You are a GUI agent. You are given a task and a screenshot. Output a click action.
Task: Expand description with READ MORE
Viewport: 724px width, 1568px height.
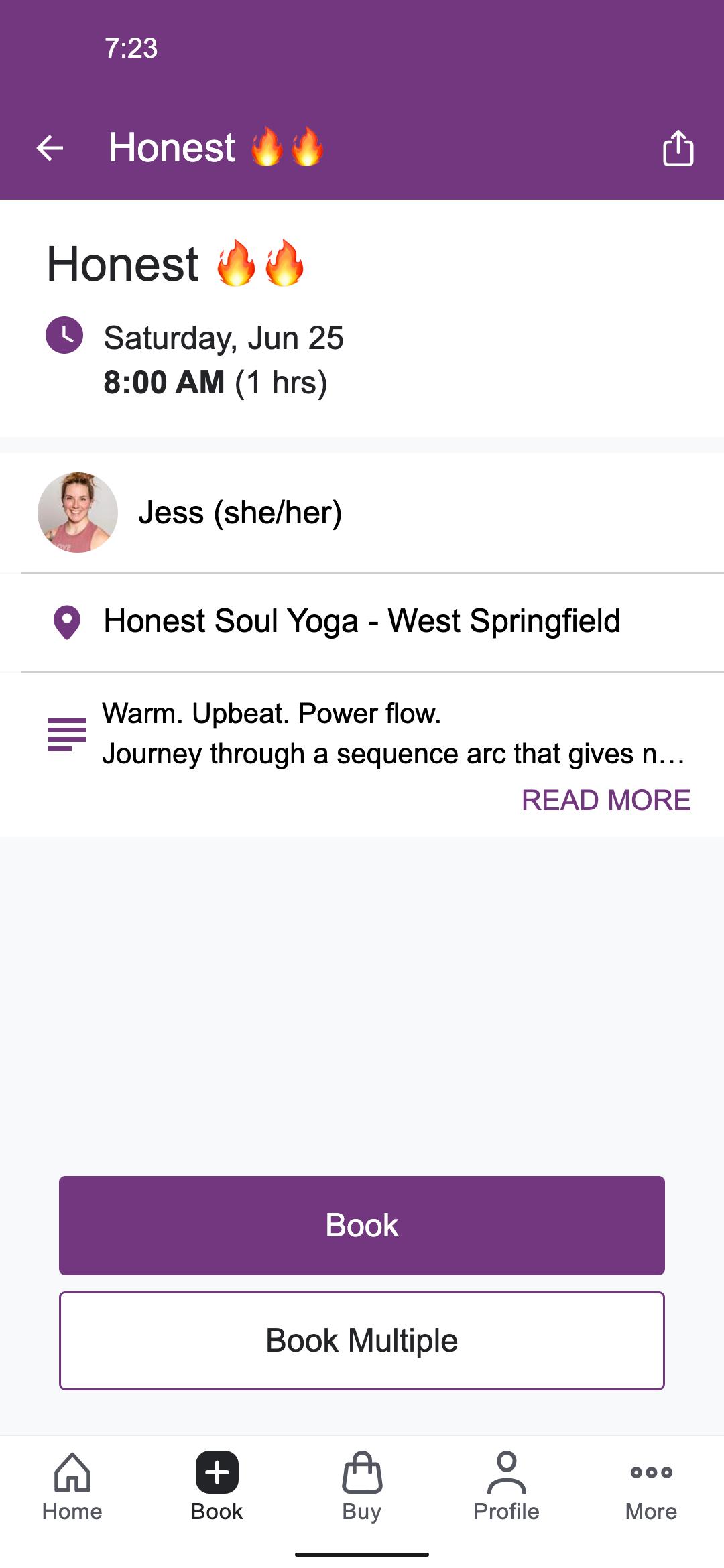pyautogui.click(x=606, y=800)
